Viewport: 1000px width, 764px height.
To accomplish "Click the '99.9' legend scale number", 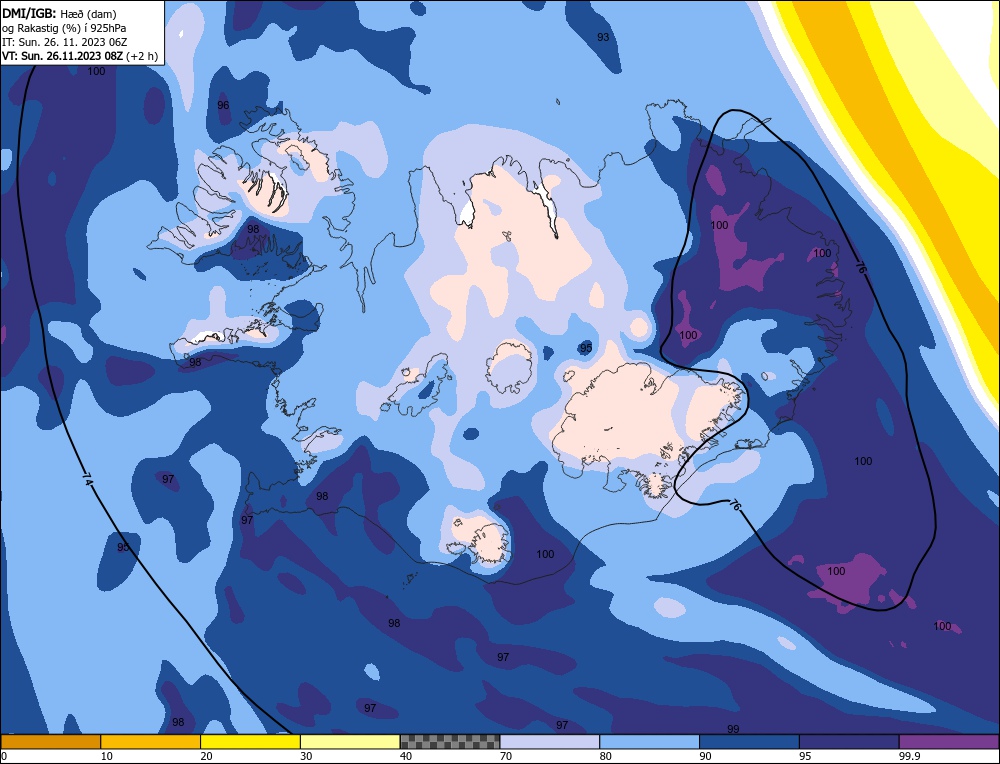I will [908, 756].
